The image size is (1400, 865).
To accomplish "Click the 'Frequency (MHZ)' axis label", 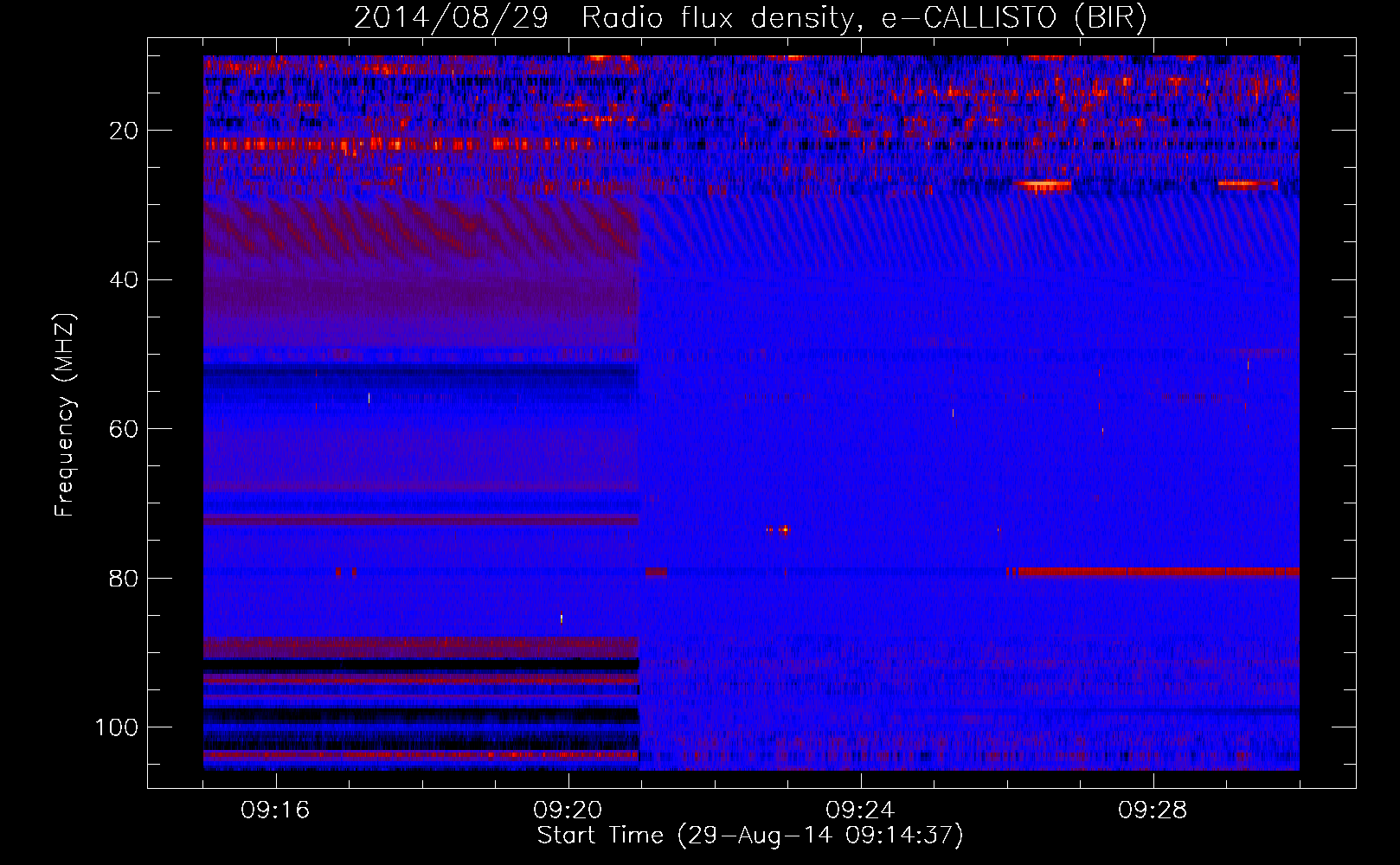I will click(65, 415).
